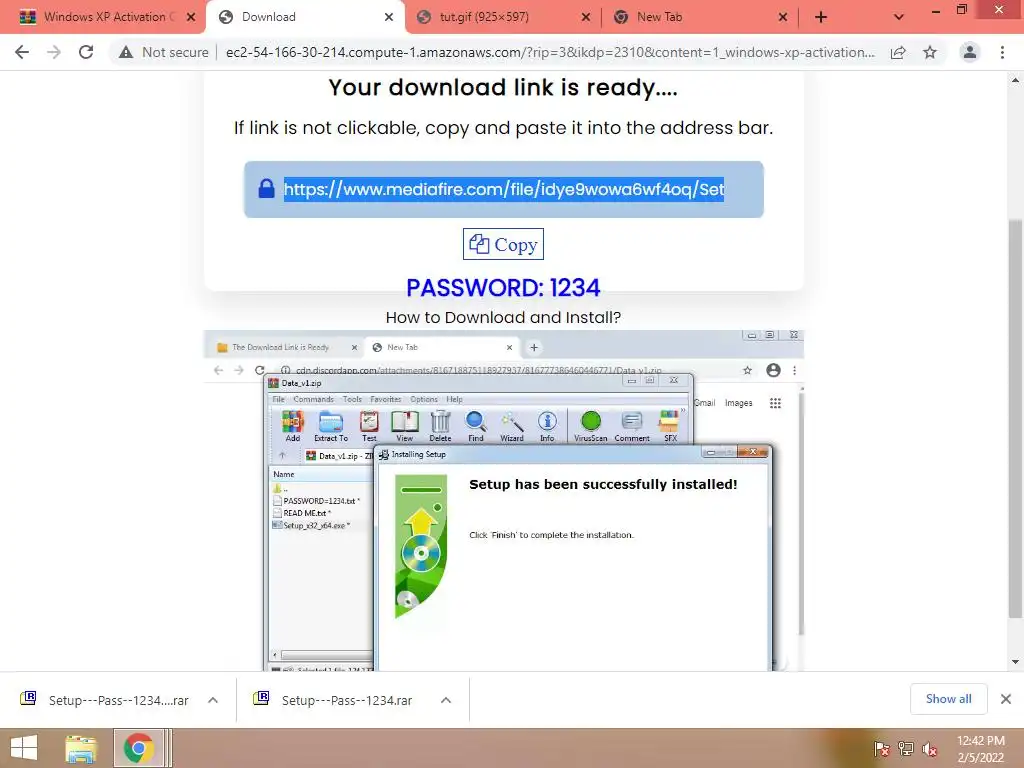Image resolution: width=1024 pixels, height=768 pixels.
Task: Click the share page icon in address bar
Action: [x=898, y=52]
